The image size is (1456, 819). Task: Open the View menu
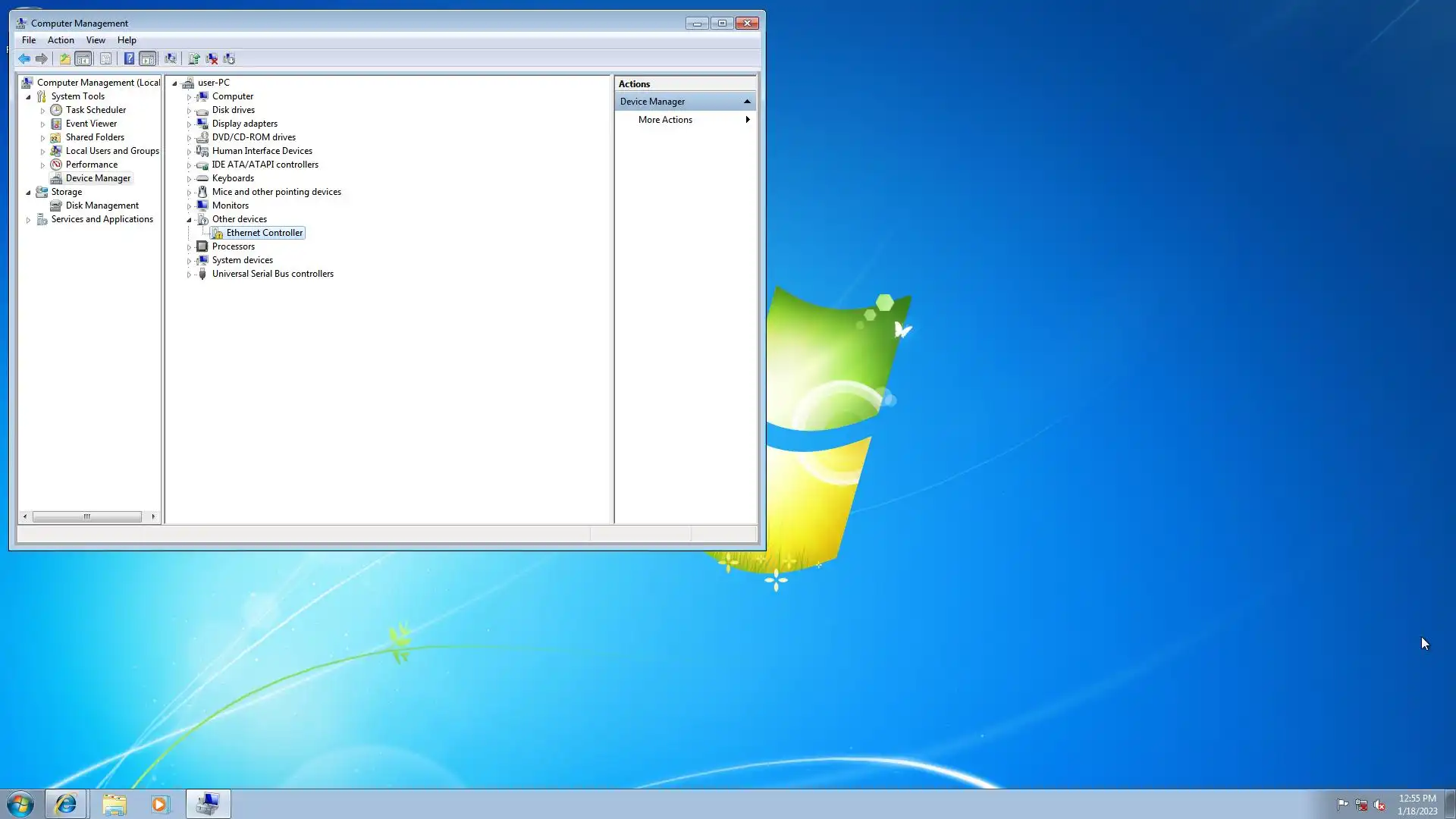[96, 40]
